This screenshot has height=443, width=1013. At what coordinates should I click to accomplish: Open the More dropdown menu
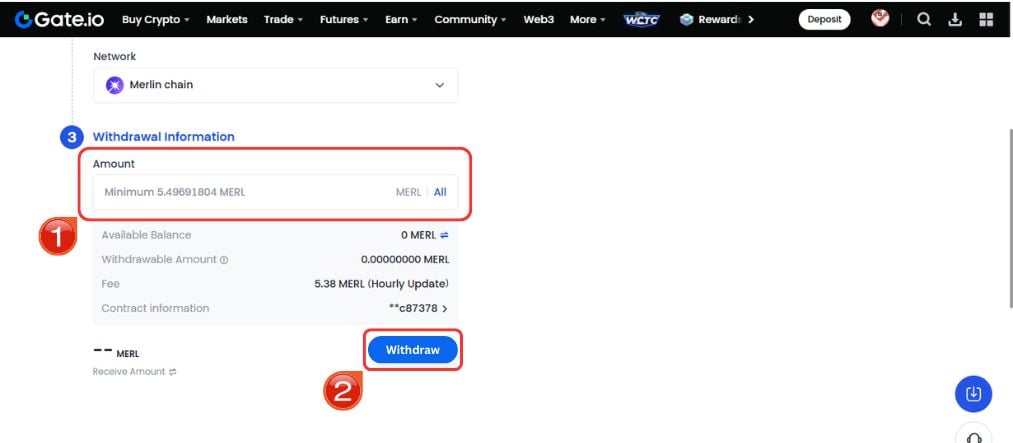coord(588,19)
